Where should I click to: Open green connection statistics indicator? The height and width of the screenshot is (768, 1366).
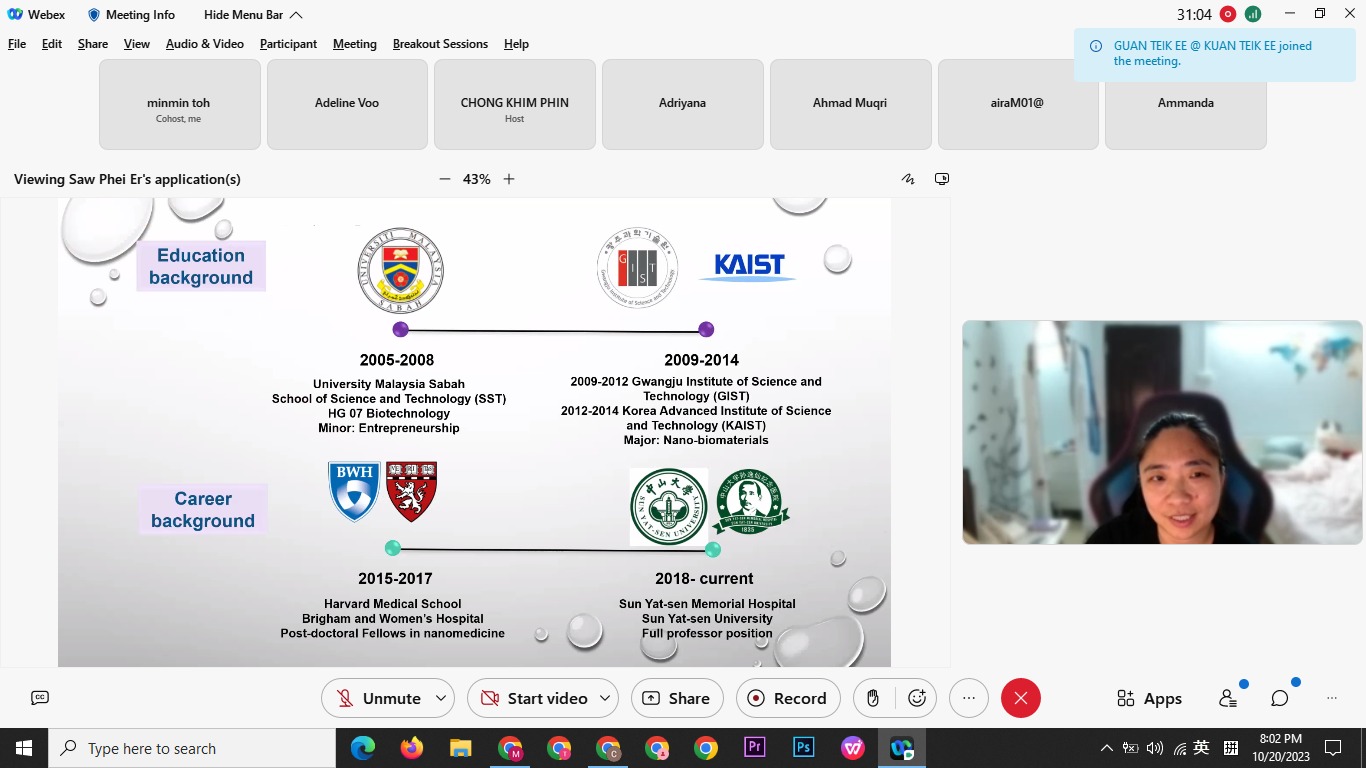click(x=1253, y=14)
